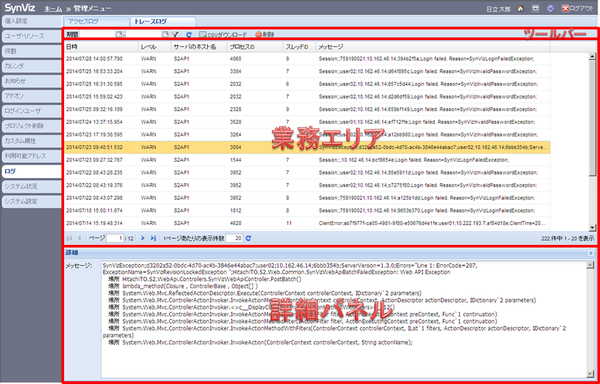
Task: Apply the period filter funnel icon
Action: (x=175, y=35)
